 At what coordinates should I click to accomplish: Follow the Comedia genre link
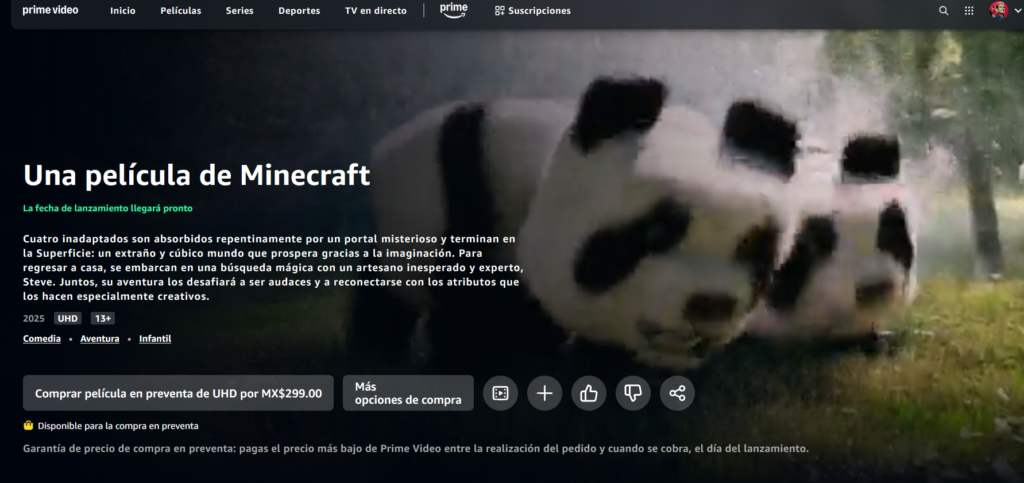pos(42,339)
